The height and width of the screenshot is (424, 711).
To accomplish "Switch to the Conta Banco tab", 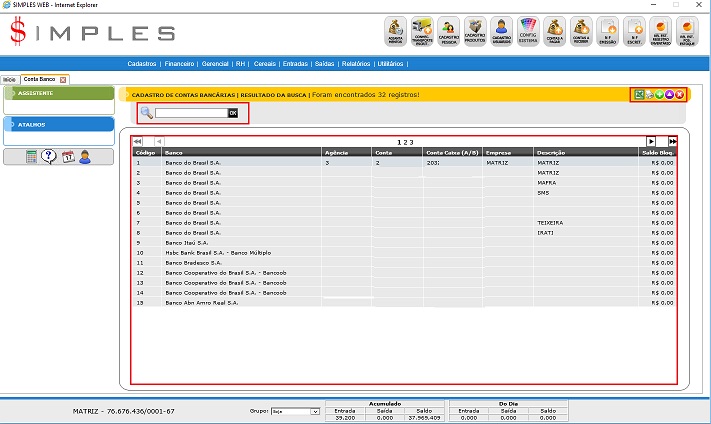I will pos(40,79).
